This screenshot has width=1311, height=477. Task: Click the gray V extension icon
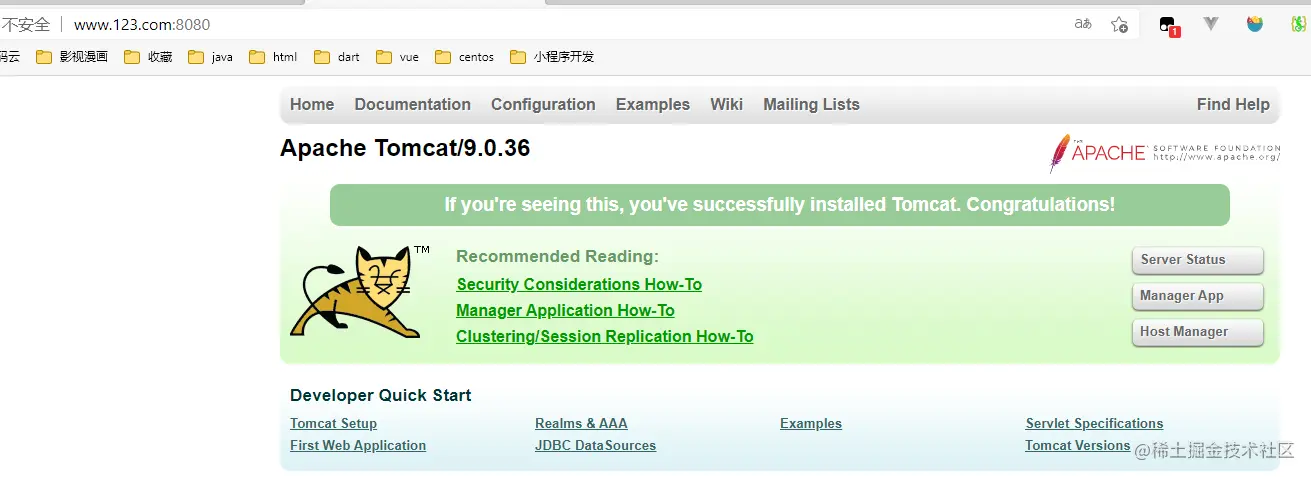coord(1211,24)
